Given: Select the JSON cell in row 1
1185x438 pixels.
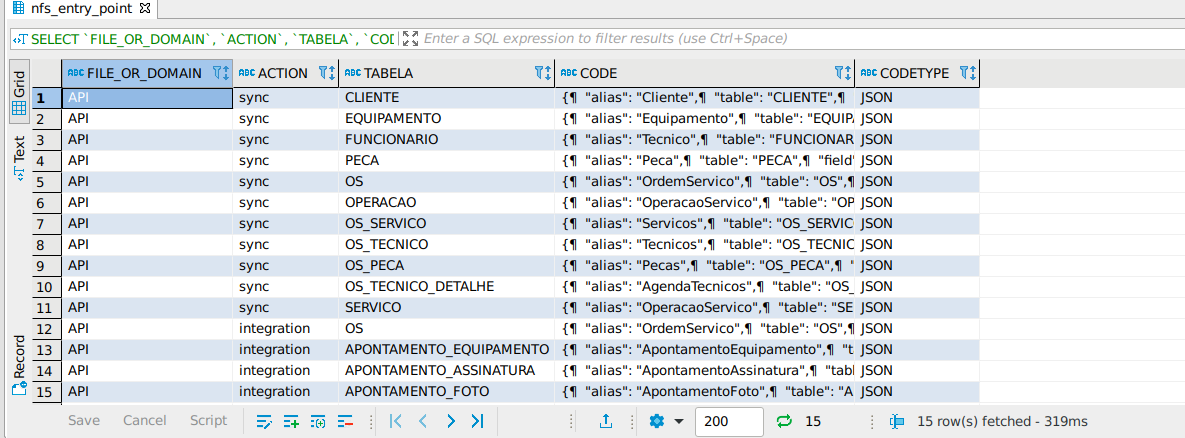Looking at the screenshot, I should [917, 97].
